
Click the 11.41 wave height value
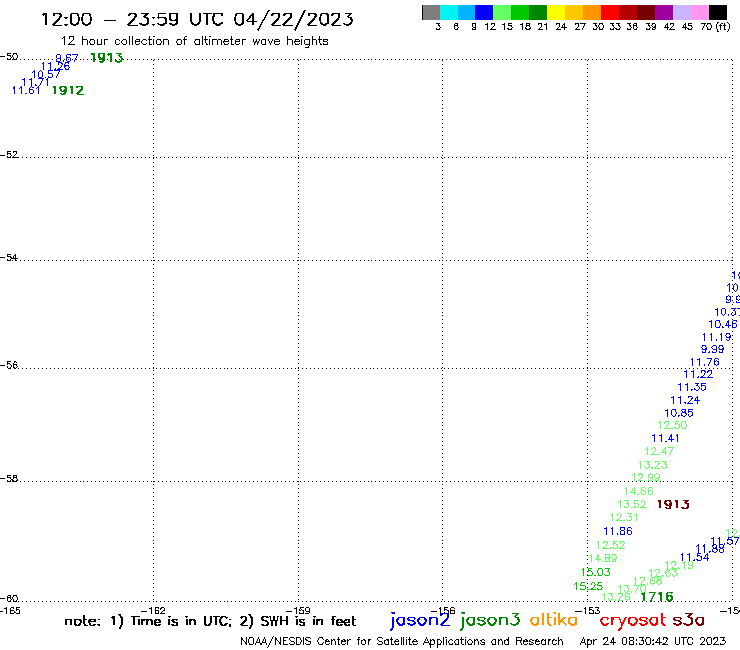click(665, 439)
